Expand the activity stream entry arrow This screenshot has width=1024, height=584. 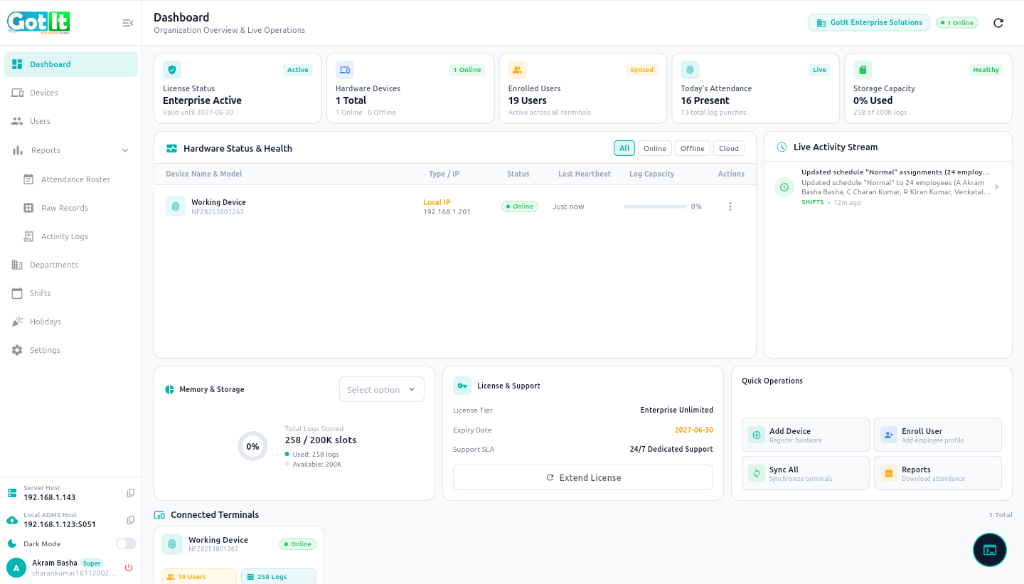[x=997, y=187]
